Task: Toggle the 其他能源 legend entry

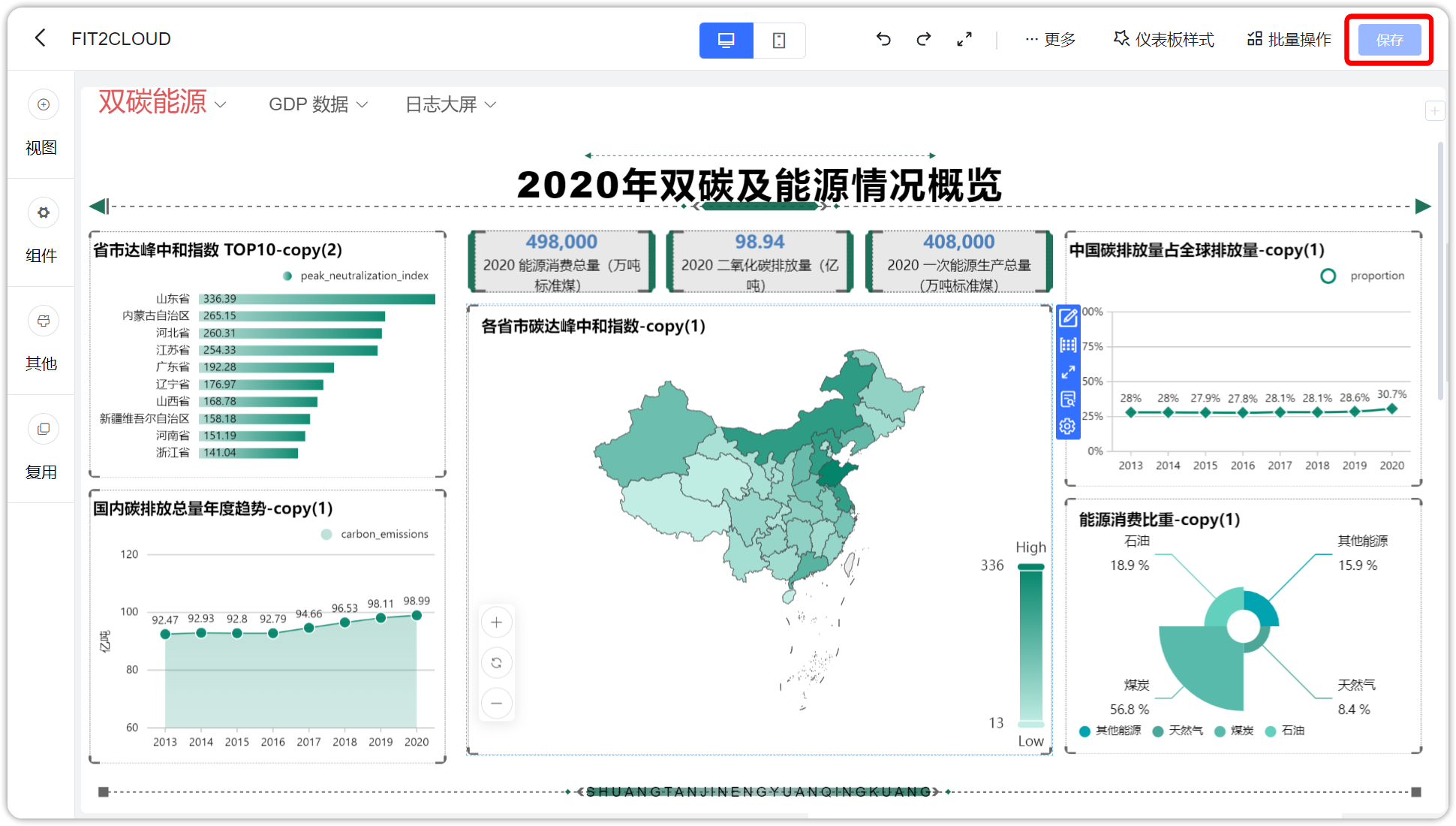Action: point(1110,731)
